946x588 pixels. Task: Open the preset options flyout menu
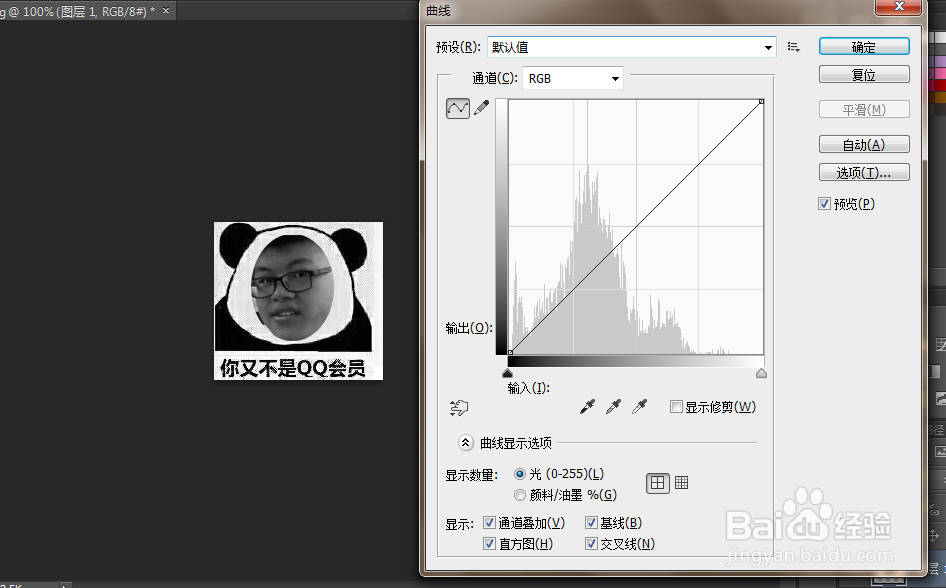[x=793, y=46]
